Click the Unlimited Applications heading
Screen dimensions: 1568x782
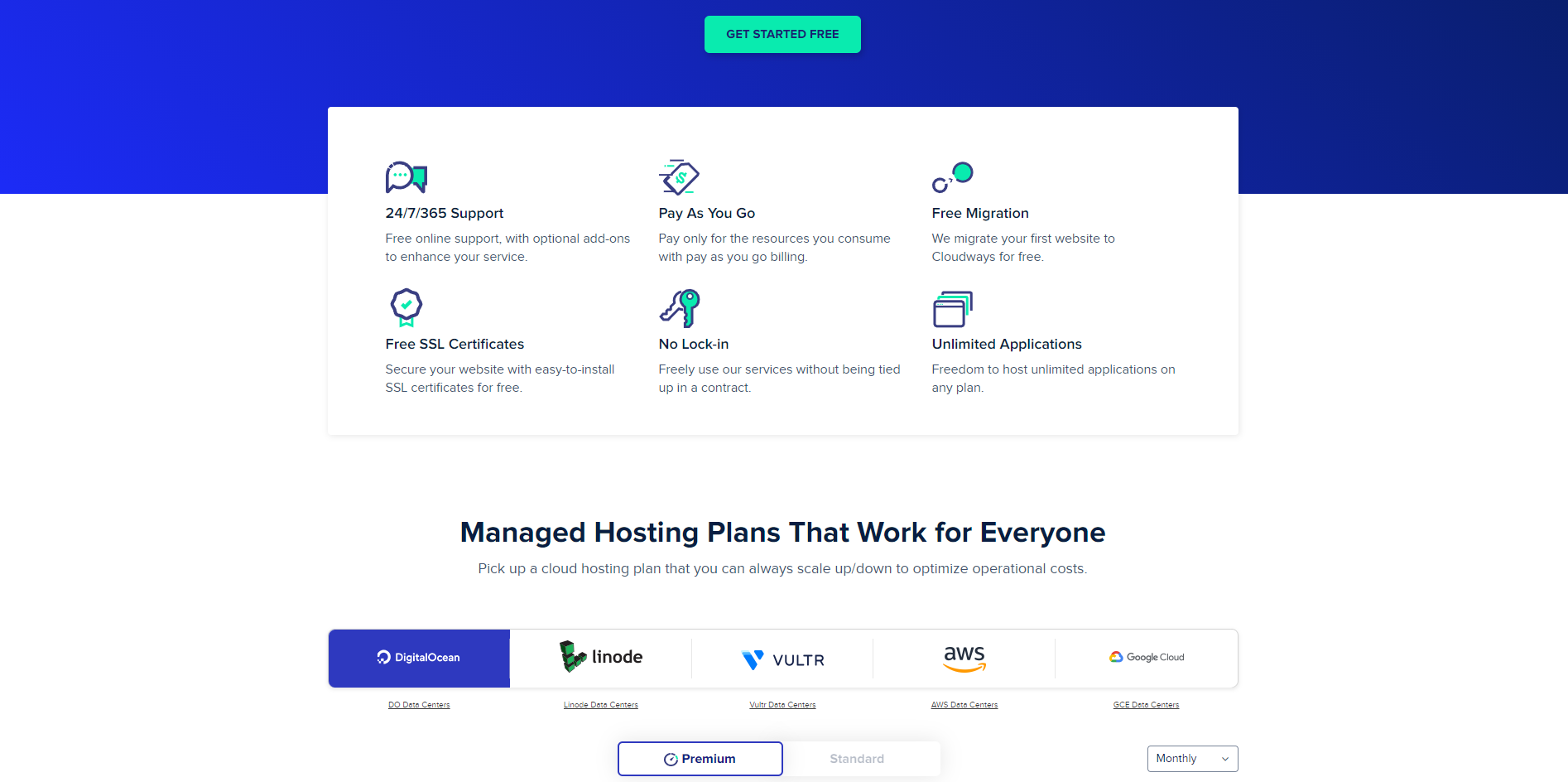[x=1007, y=344]
